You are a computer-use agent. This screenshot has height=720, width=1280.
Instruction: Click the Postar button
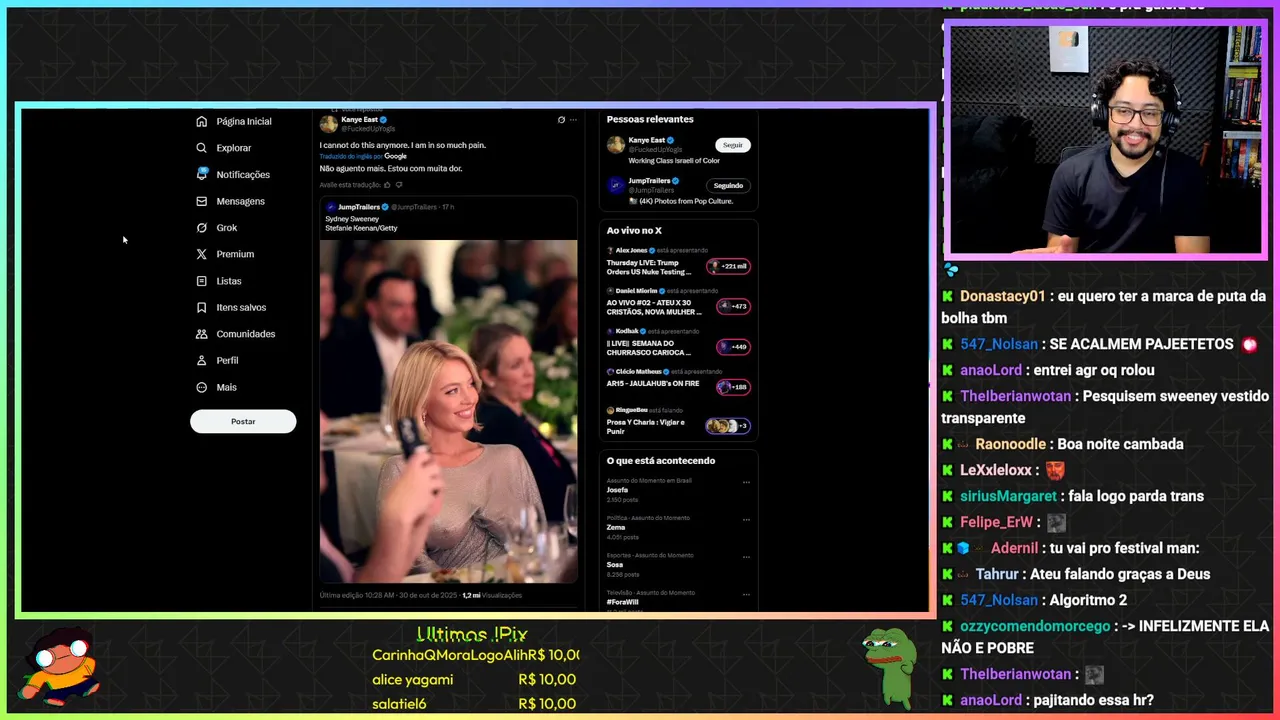(243, 421)
